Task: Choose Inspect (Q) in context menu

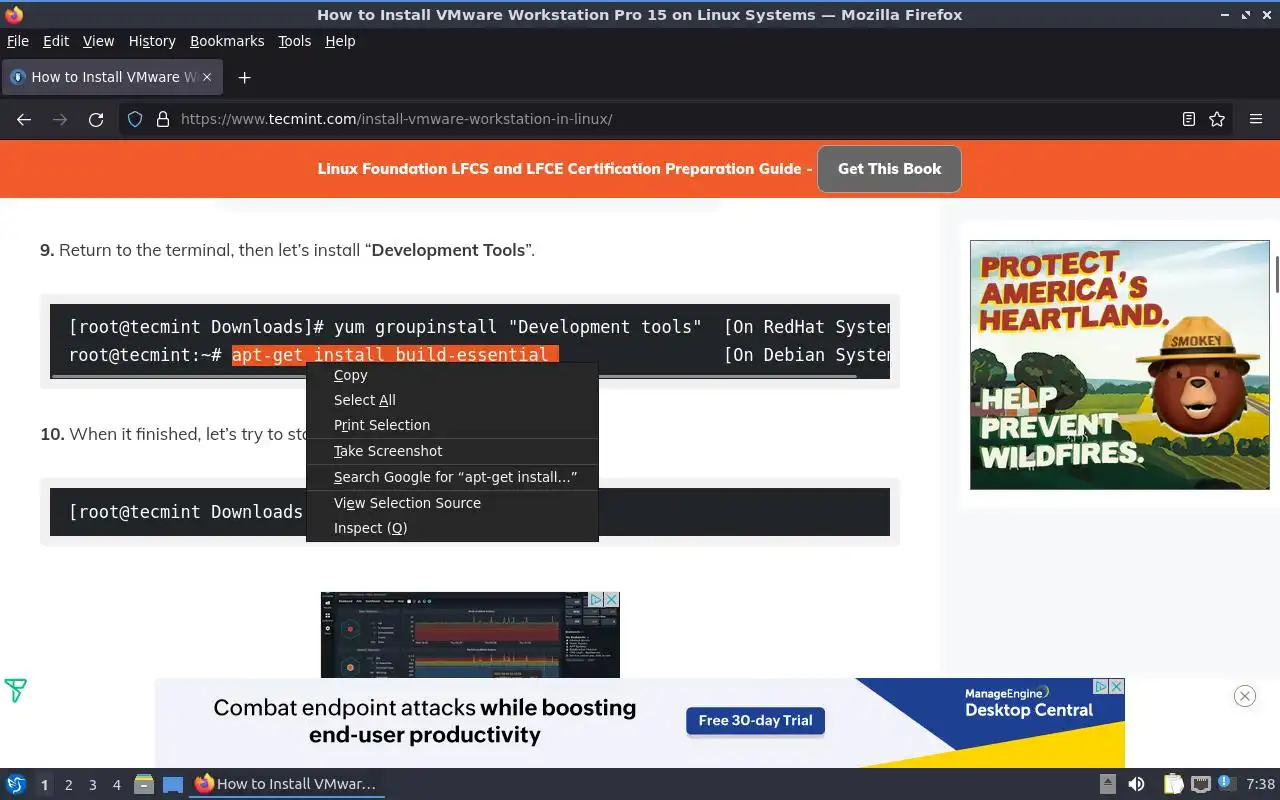Action: point(452,528)
